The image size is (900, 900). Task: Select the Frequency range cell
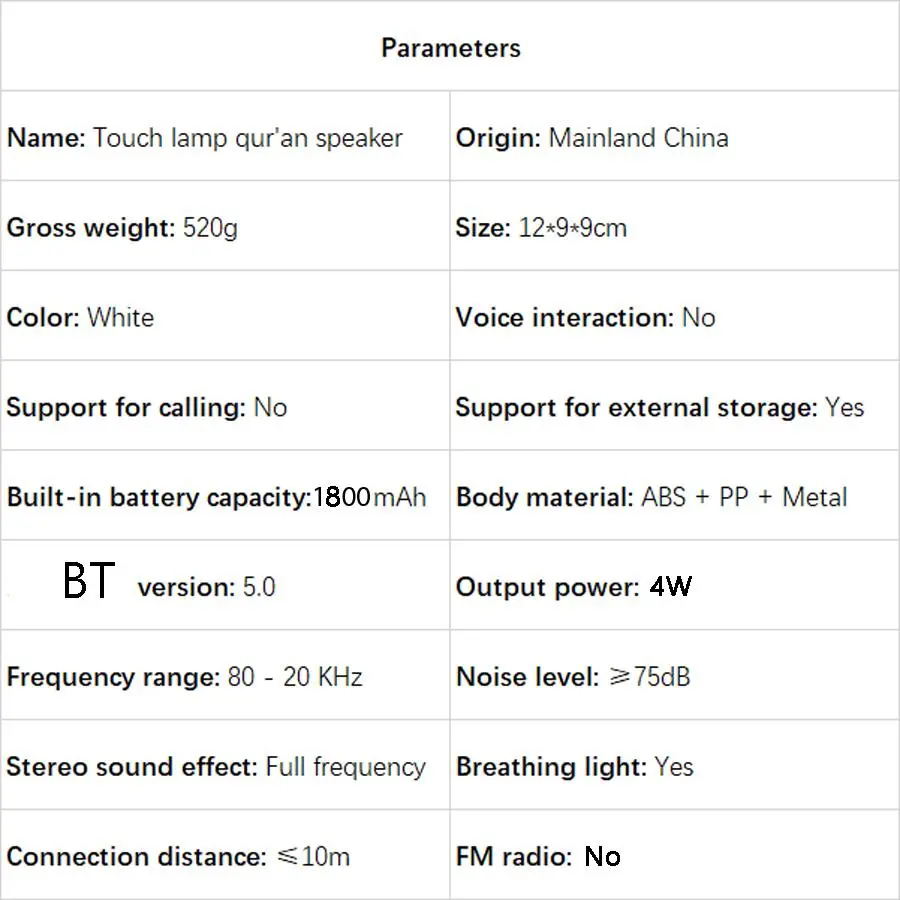pos(184,677)
